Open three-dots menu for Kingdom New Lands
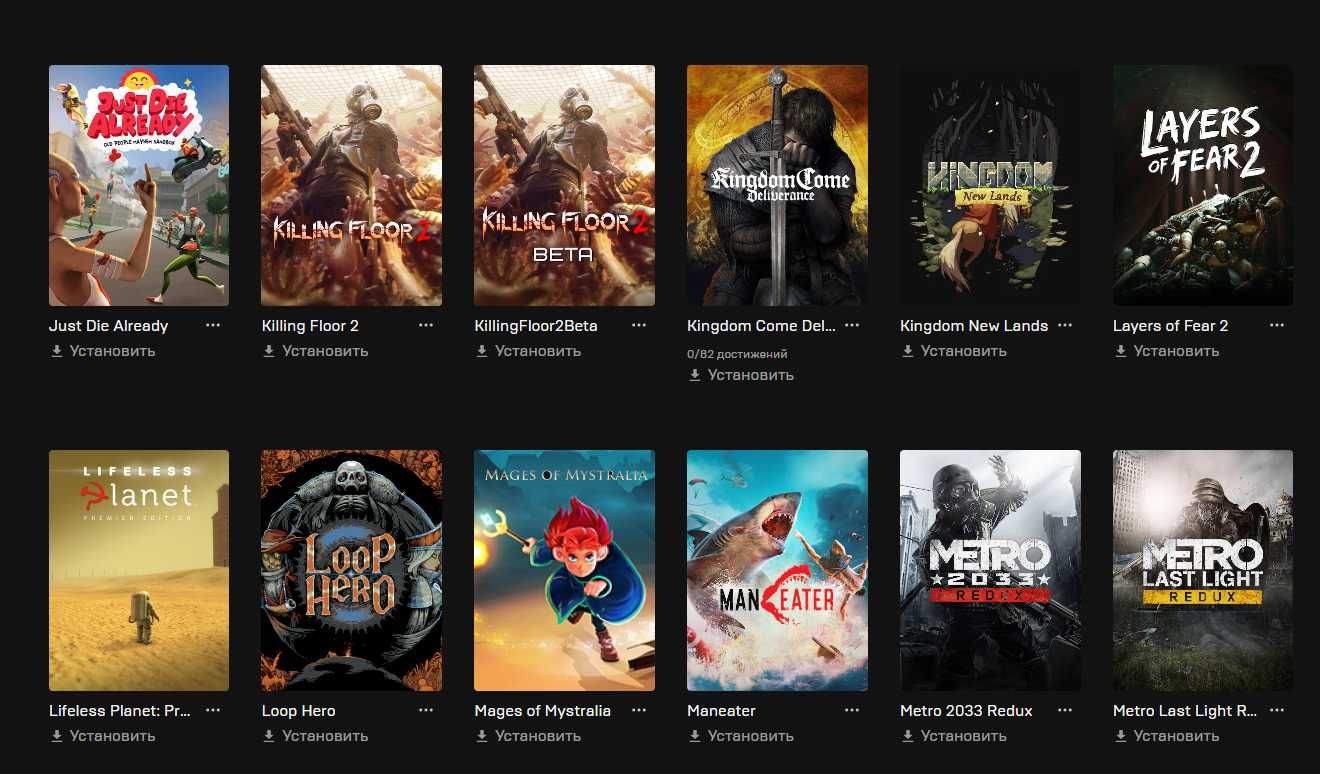This screenshot has height=774, width=1320. coord(1065,325)
